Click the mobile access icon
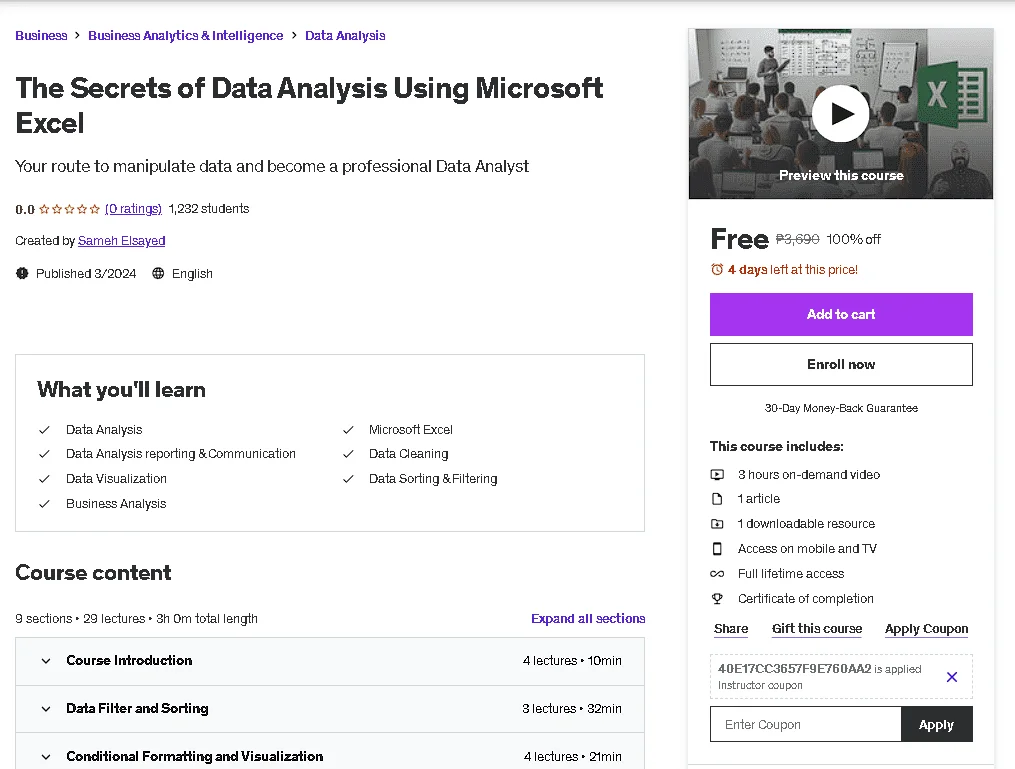The image size is (1015, 769). pyautogui.click(x=717, y=549)
